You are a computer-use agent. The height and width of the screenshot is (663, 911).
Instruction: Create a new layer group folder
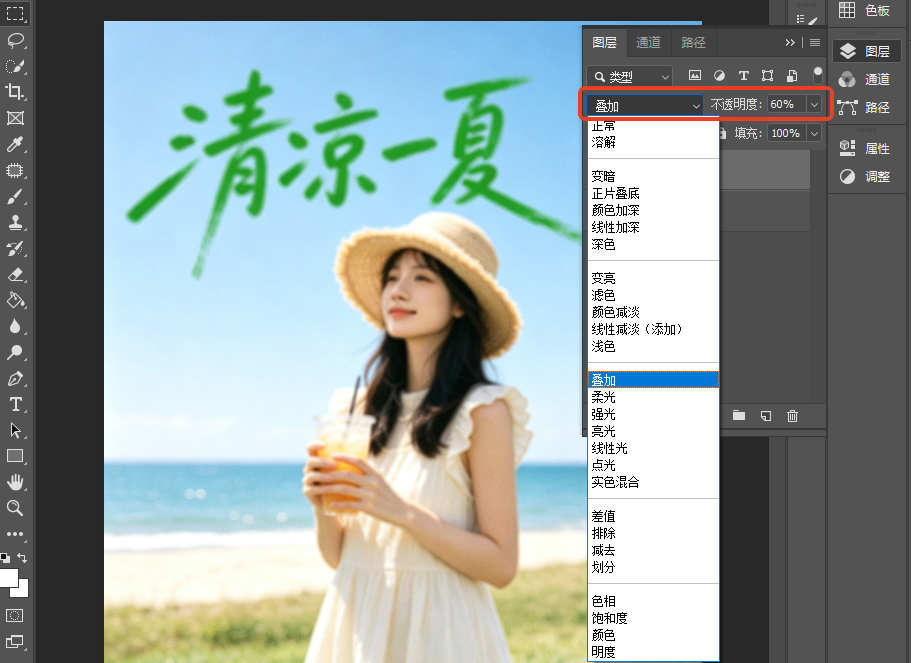(739, 415)
